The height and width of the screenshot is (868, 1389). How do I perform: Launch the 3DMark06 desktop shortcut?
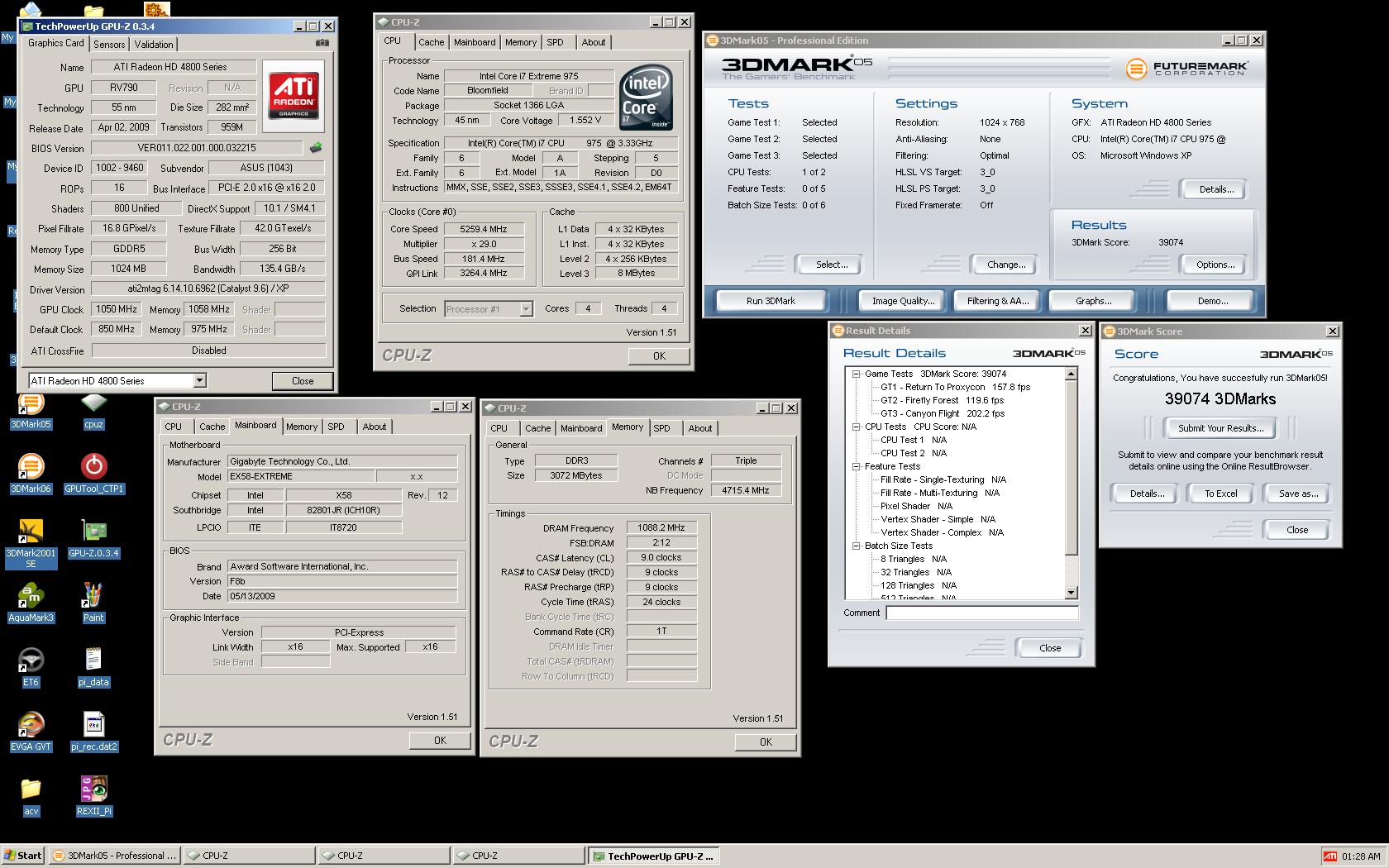click(x=31, y=474)
